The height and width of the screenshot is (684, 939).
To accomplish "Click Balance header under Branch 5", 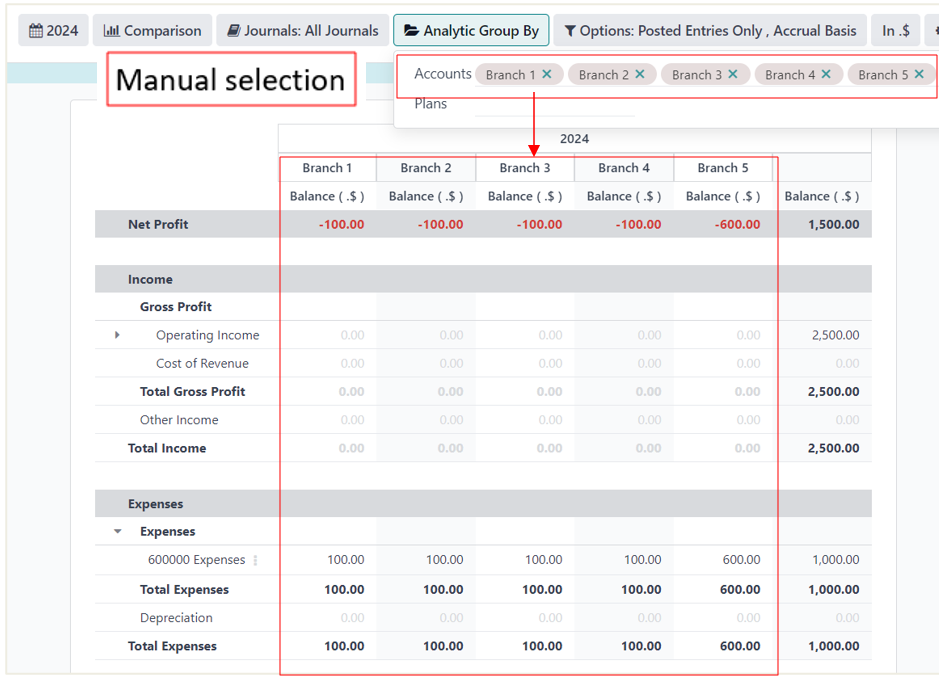I will click(723, 196).
